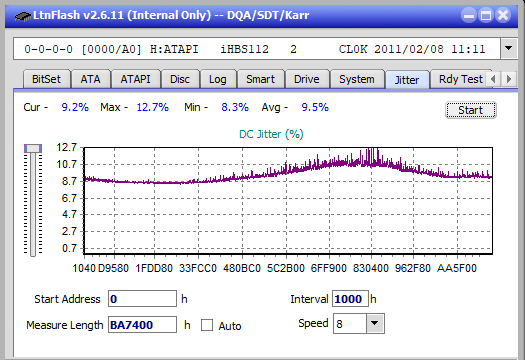
Task: Open the Log tab
Action: (218, 79)
